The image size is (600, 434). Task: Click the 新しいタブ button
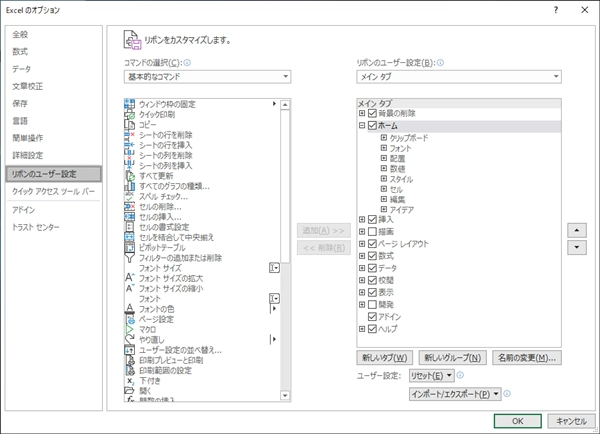pos(385,358)
